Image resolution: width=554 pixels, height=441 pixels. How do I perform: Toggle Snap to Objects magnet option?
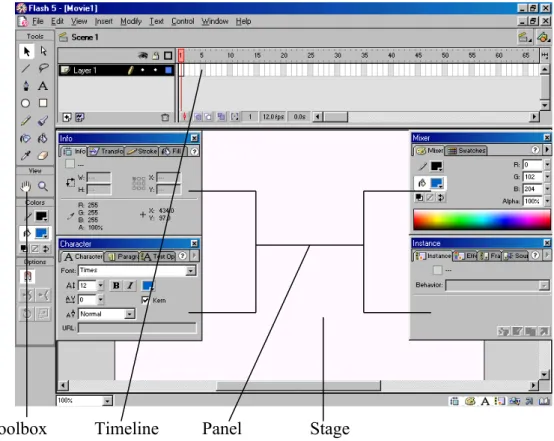28,276
